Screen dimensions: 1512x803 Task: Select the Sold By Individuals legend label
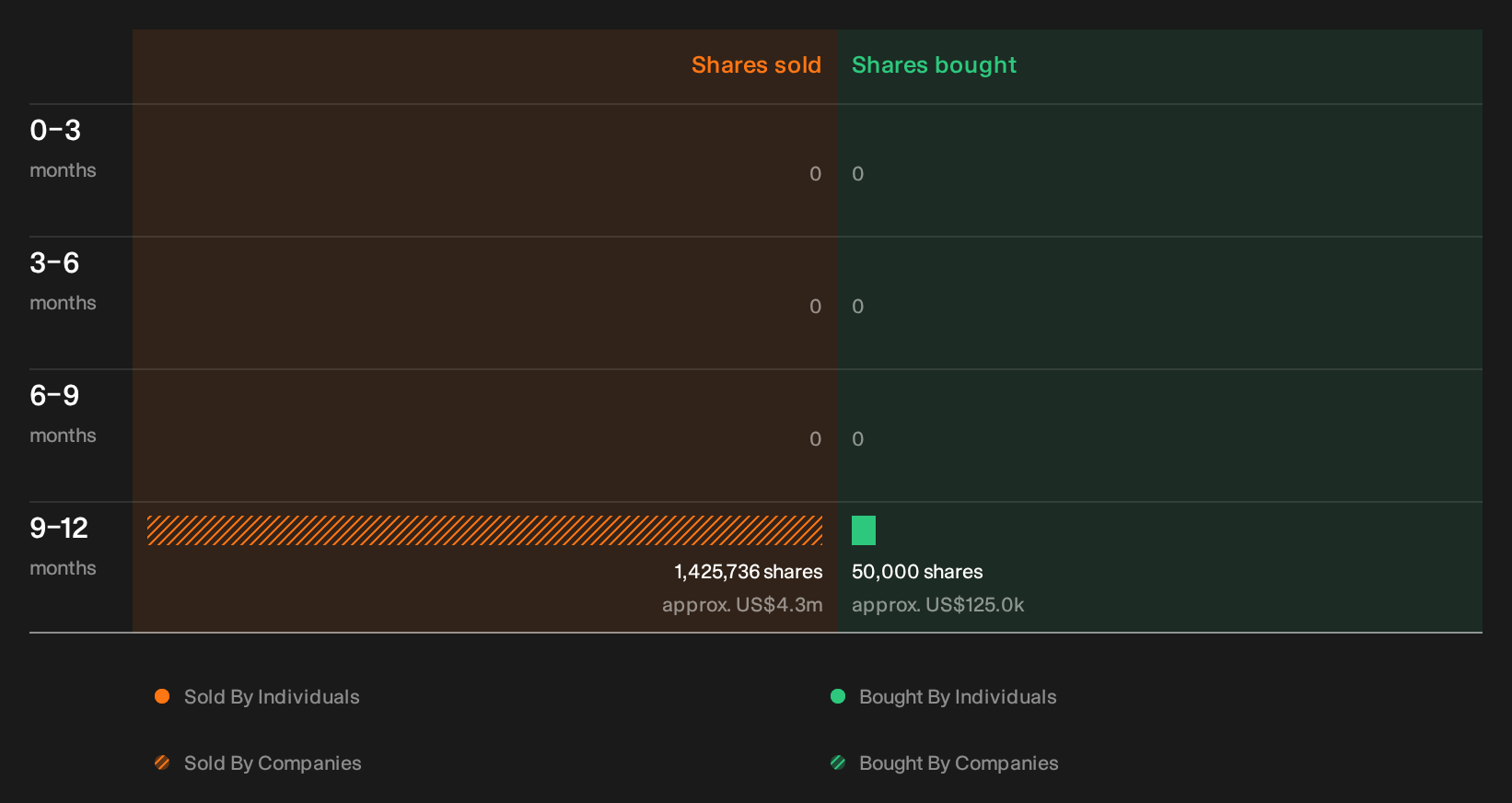point(272,697)
